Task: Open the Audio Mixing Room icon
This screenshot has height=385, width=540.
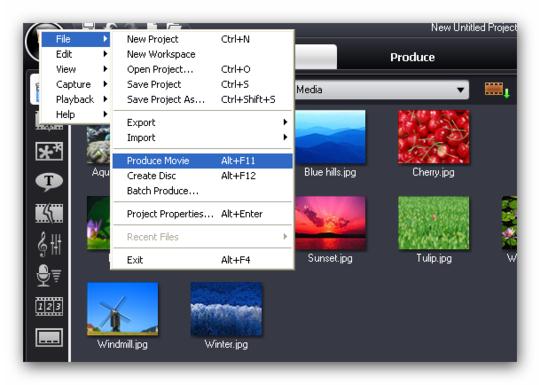Action: (x=49, y=244)
